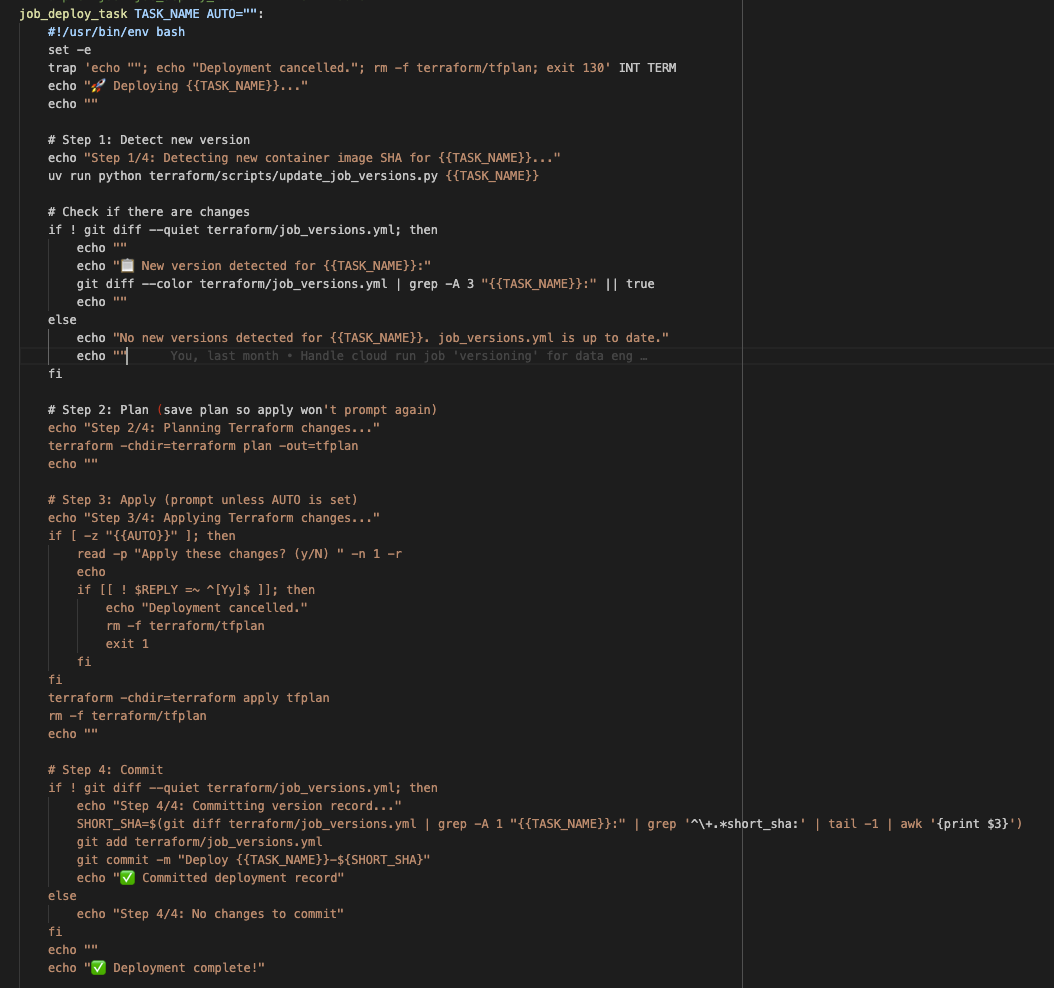Open the GitLens blame annotation 'You, last month'
1054x988 pixels.
(x=408, y=356)
